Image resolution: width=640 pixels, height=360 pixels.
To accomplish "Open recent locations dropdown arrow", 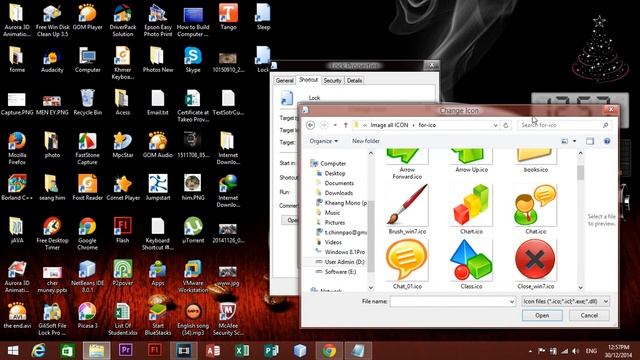I will coord(335,125).
